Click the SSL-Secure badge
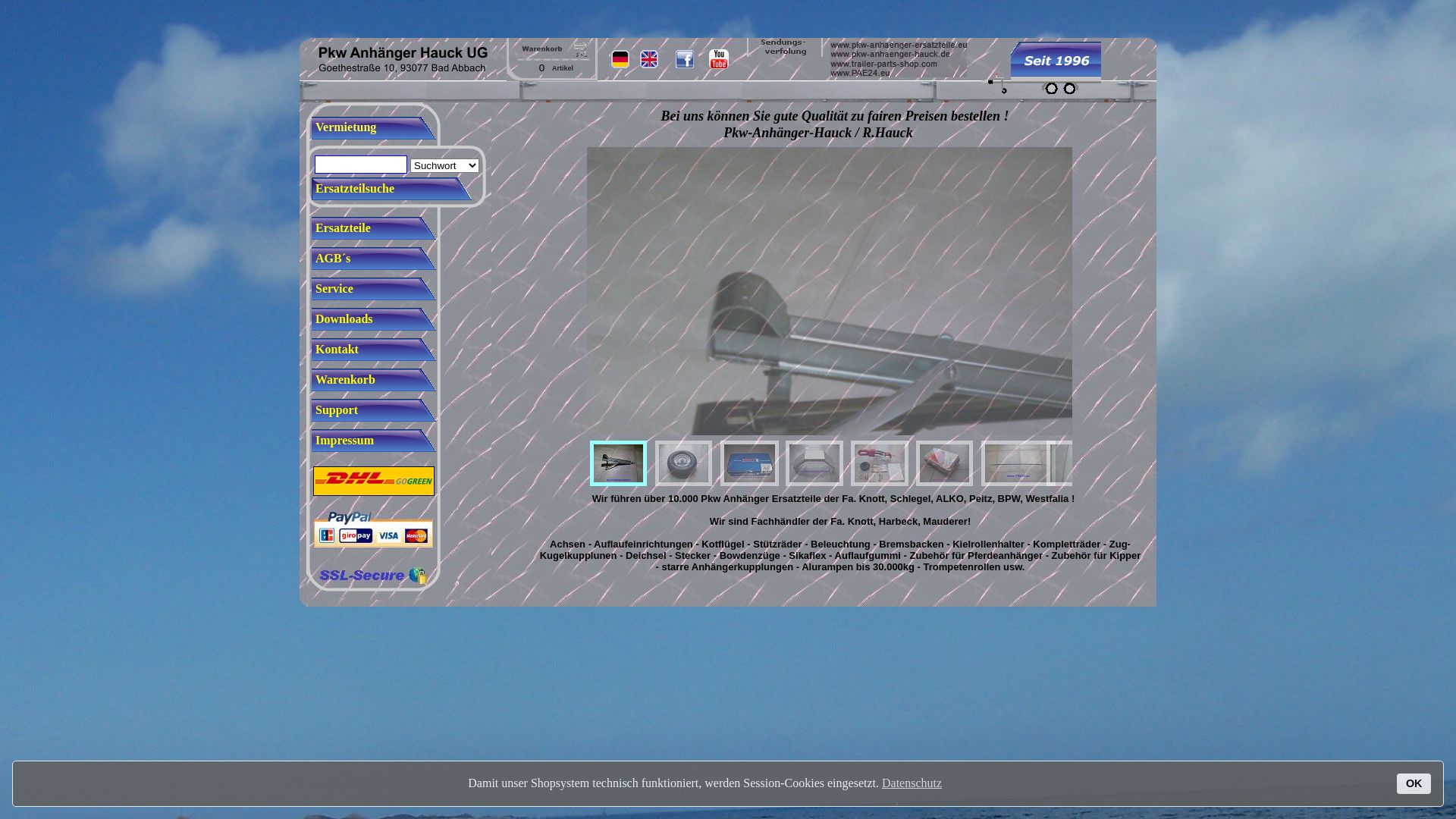 click(373, 576)
